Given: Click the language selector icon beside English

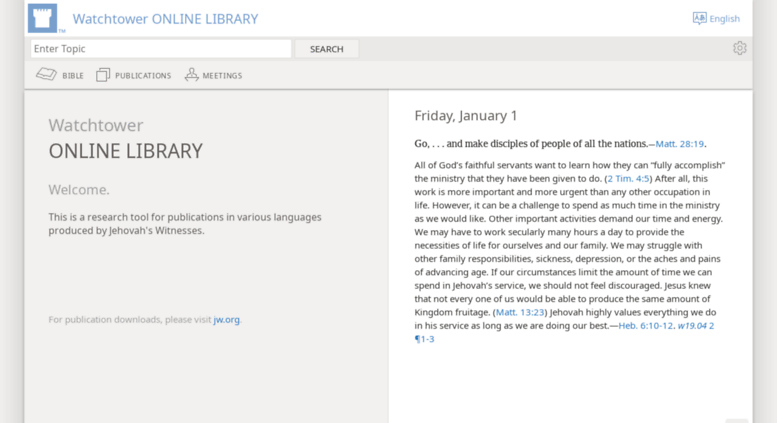Looking at the screenshot, I should point(699,18).
